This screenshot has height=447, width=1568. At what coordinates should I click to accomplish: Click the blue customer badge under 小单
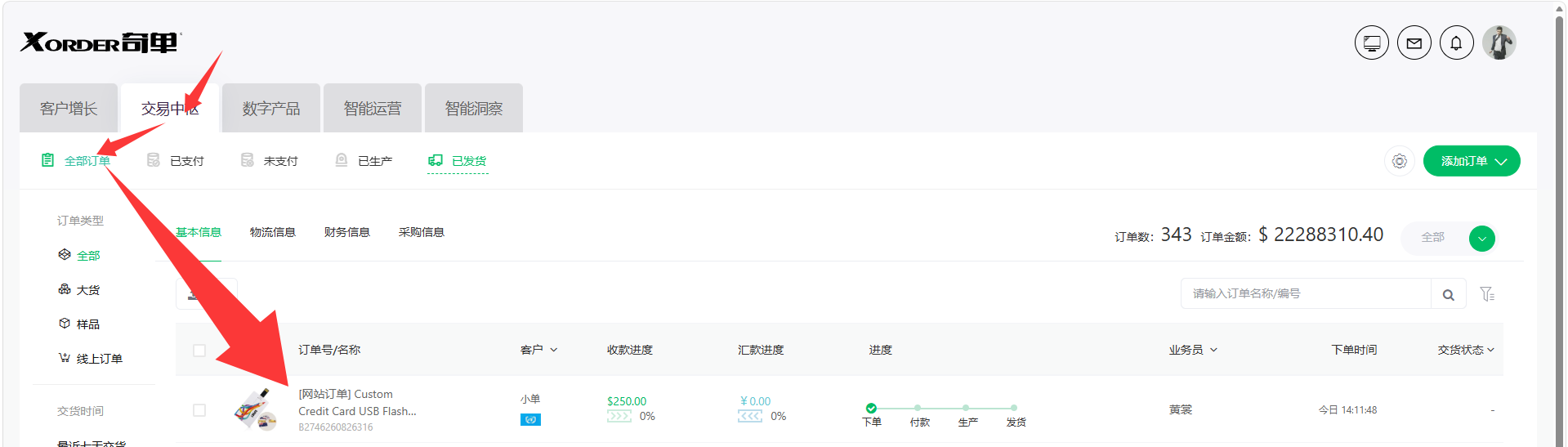pos(530,420)
